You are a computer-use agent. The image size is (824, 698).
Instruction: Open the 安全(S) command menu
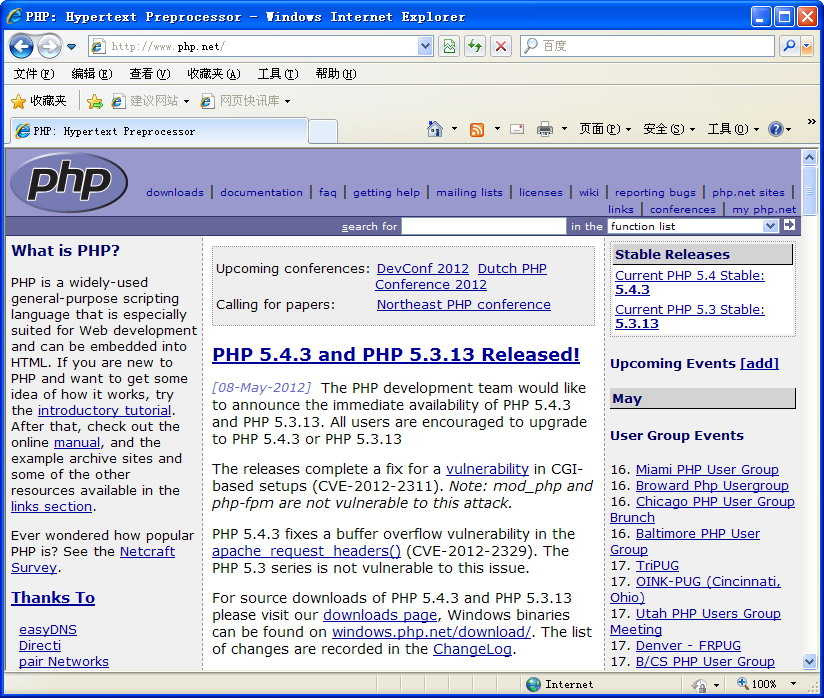[669, 129]
